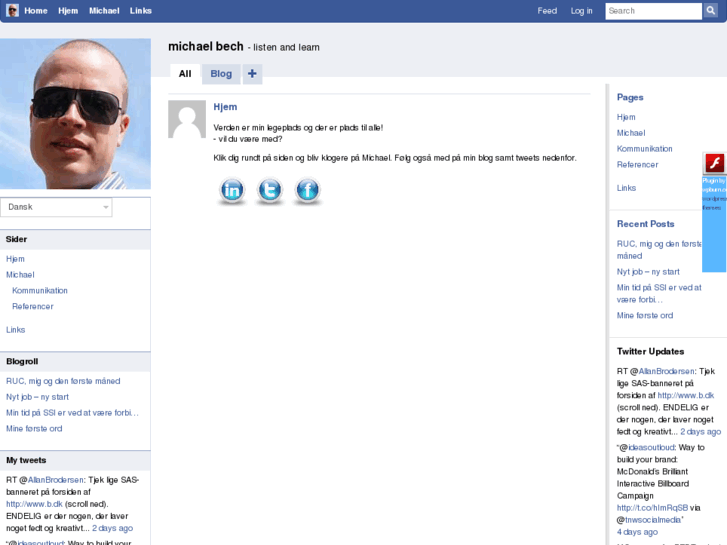This screenshot has height=545, width=727.
Task: Click the Feed link
Action: 547,11
